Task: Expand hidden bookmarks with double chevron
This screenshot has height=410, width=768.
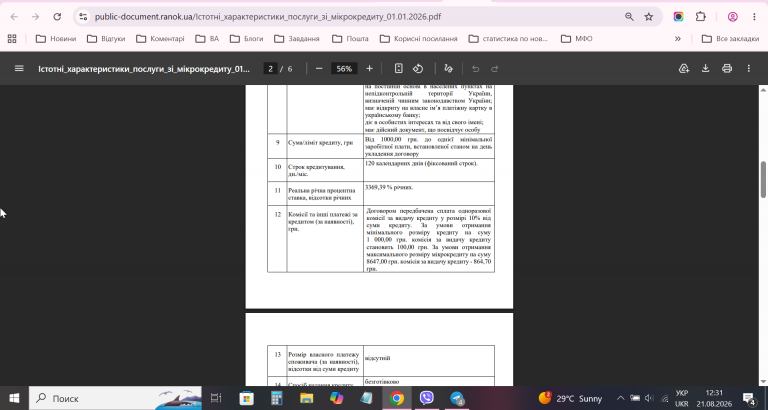Action: tap(678, 39)
